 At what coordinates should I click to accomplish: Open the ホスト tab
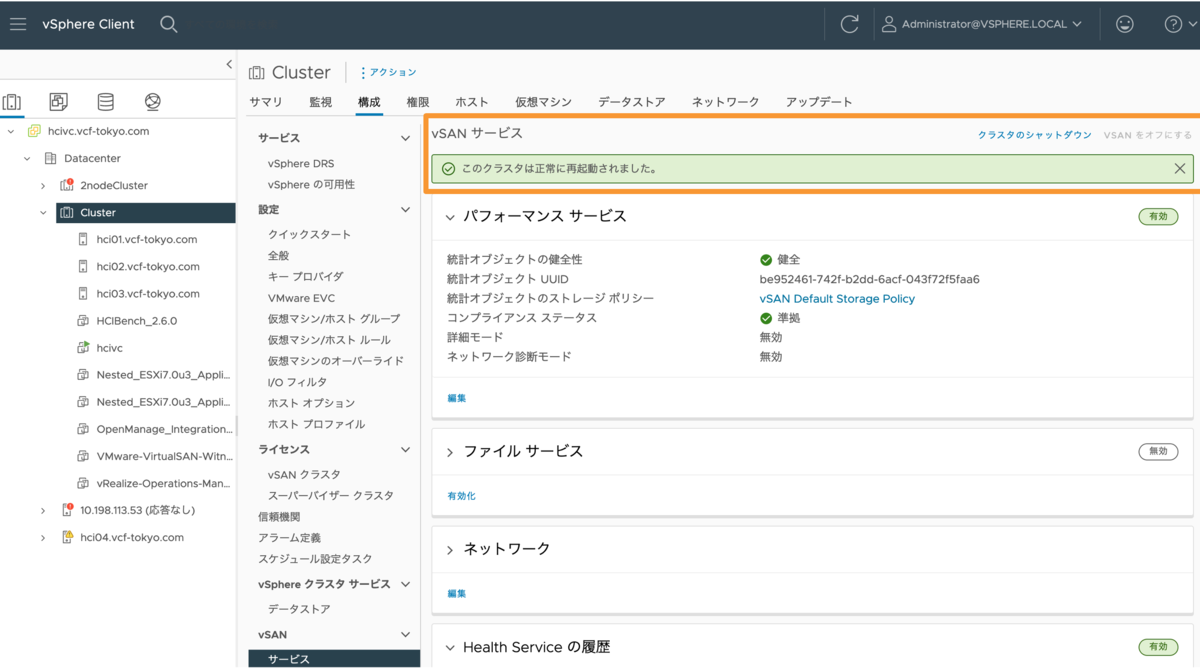coord(472,102)
